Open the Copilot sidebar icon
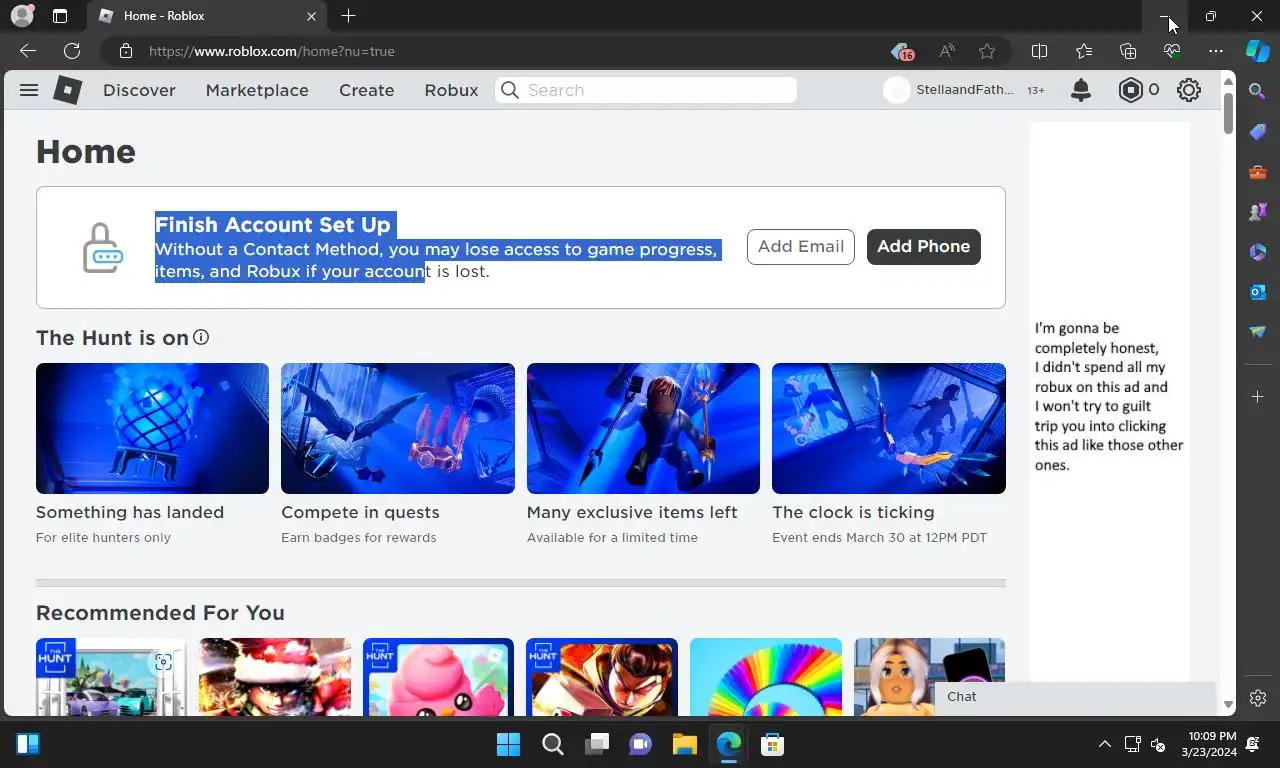 pyautogui.click(x=1258, y=51)
